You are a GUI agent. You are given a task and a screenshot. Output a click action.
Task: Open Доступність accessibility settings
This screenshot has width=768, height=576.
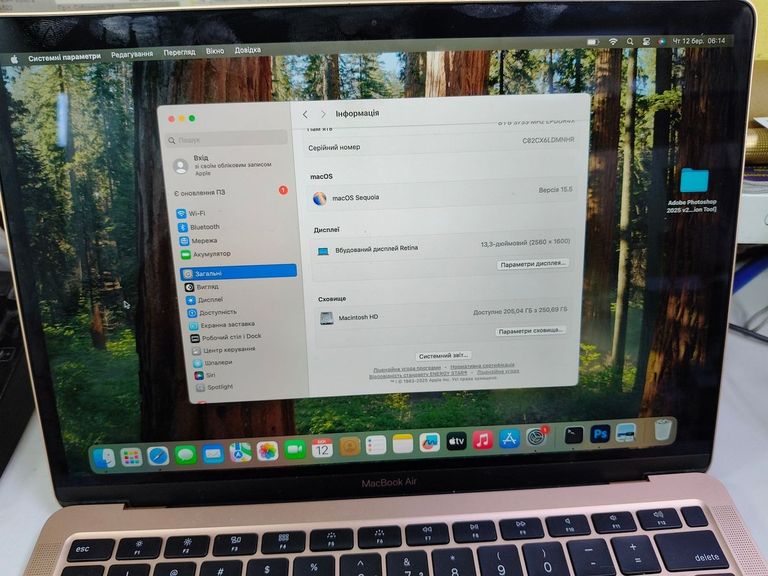(212, 312)
